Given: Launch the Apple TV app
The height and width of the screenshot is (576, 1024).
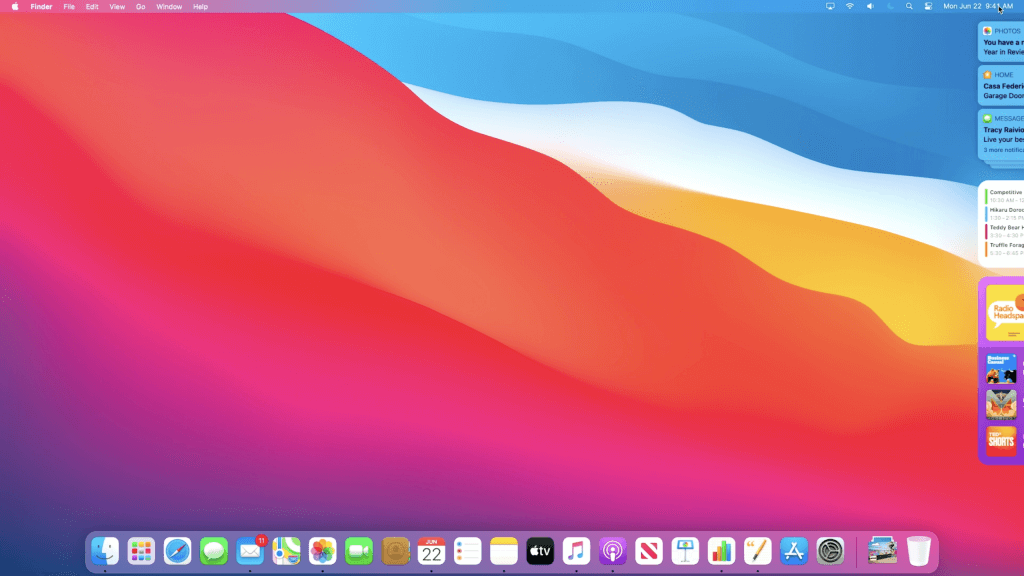Looking at the screenshot, I should coord(540,551).
